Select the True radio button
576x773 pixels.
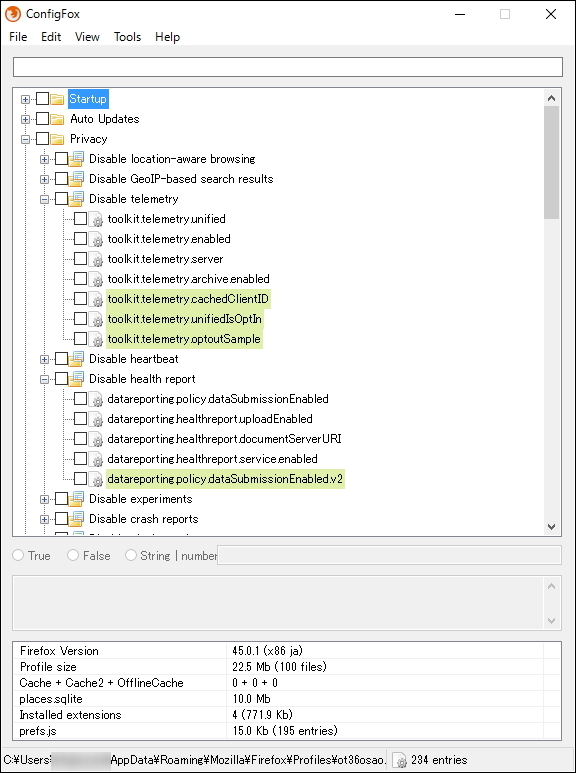pyautogui.click(x=18, y=556)
